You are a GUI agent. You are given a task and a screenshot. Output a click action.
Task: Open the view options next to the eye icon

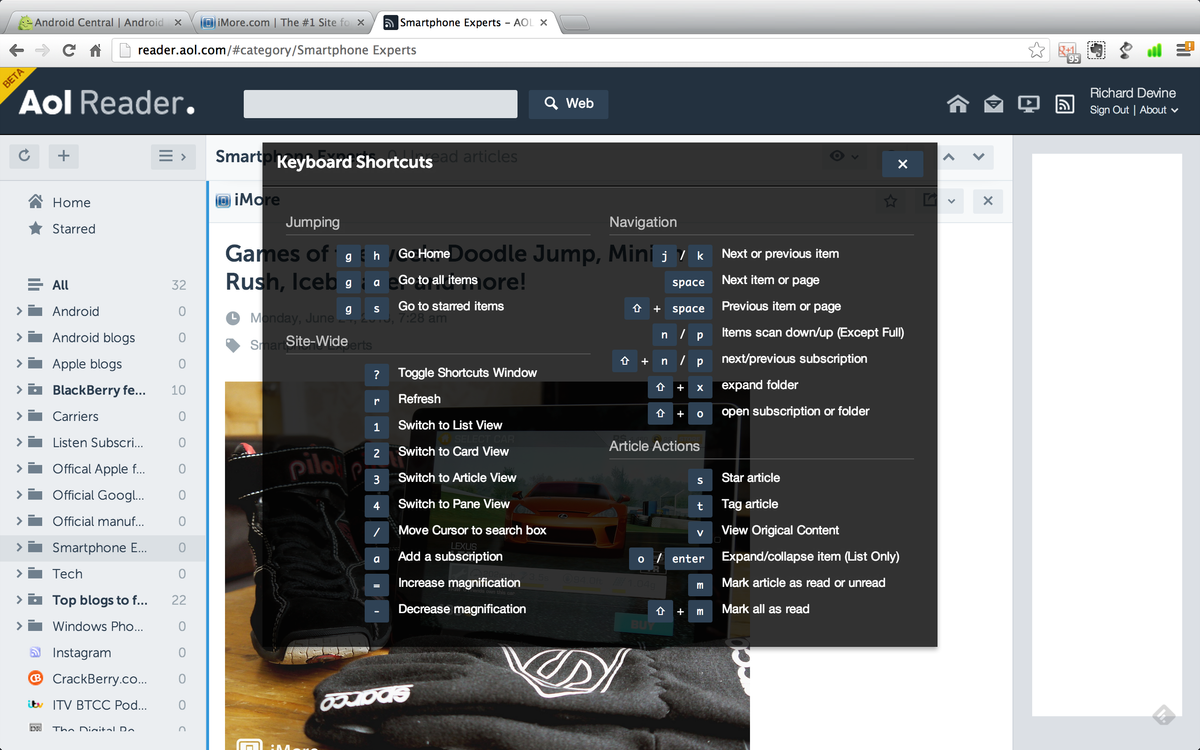(x=856, y=157)
